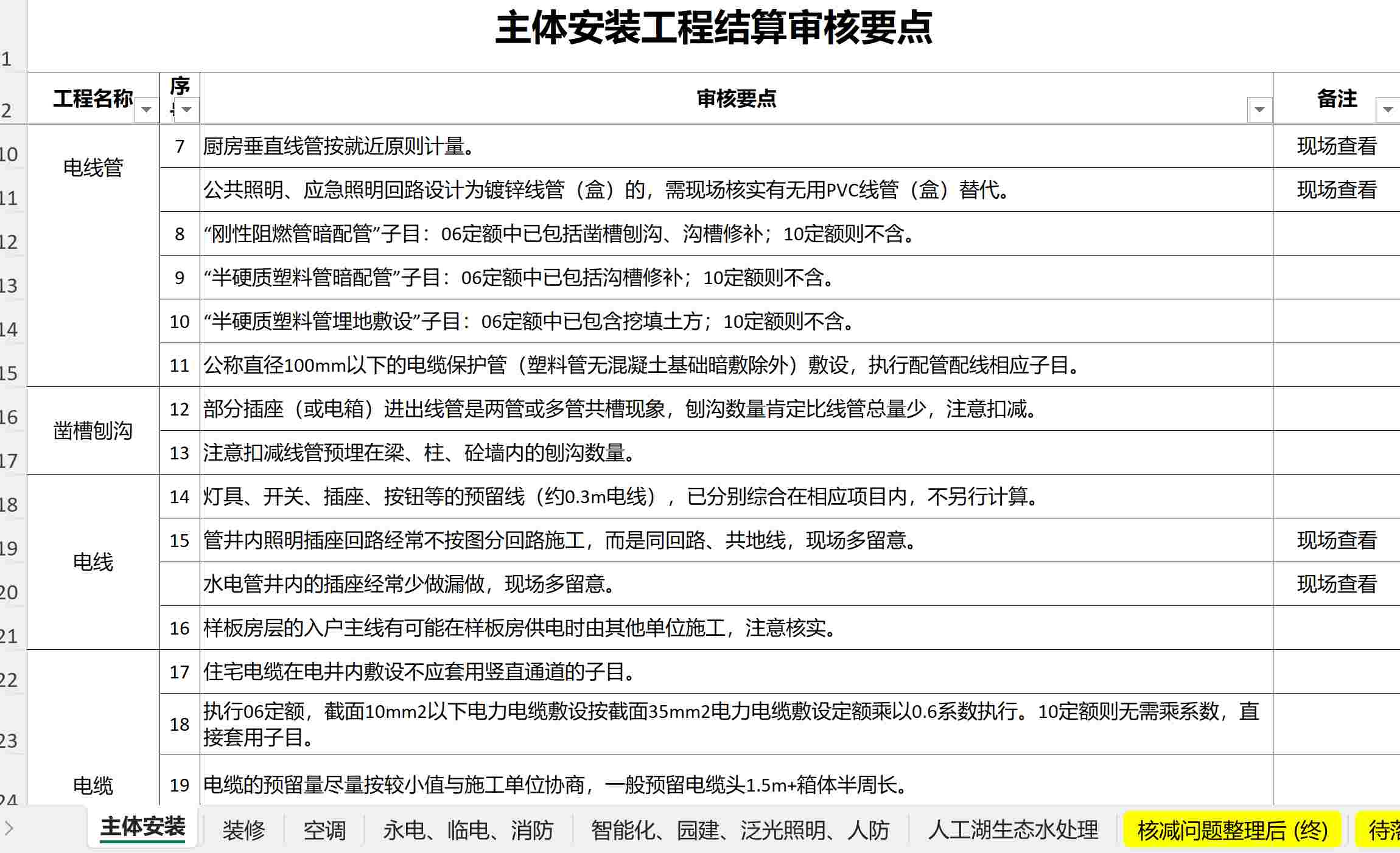Select sequence number cell 12
Image resolution: width=1400 pixels, height=853 pixels.
[180, 409]
